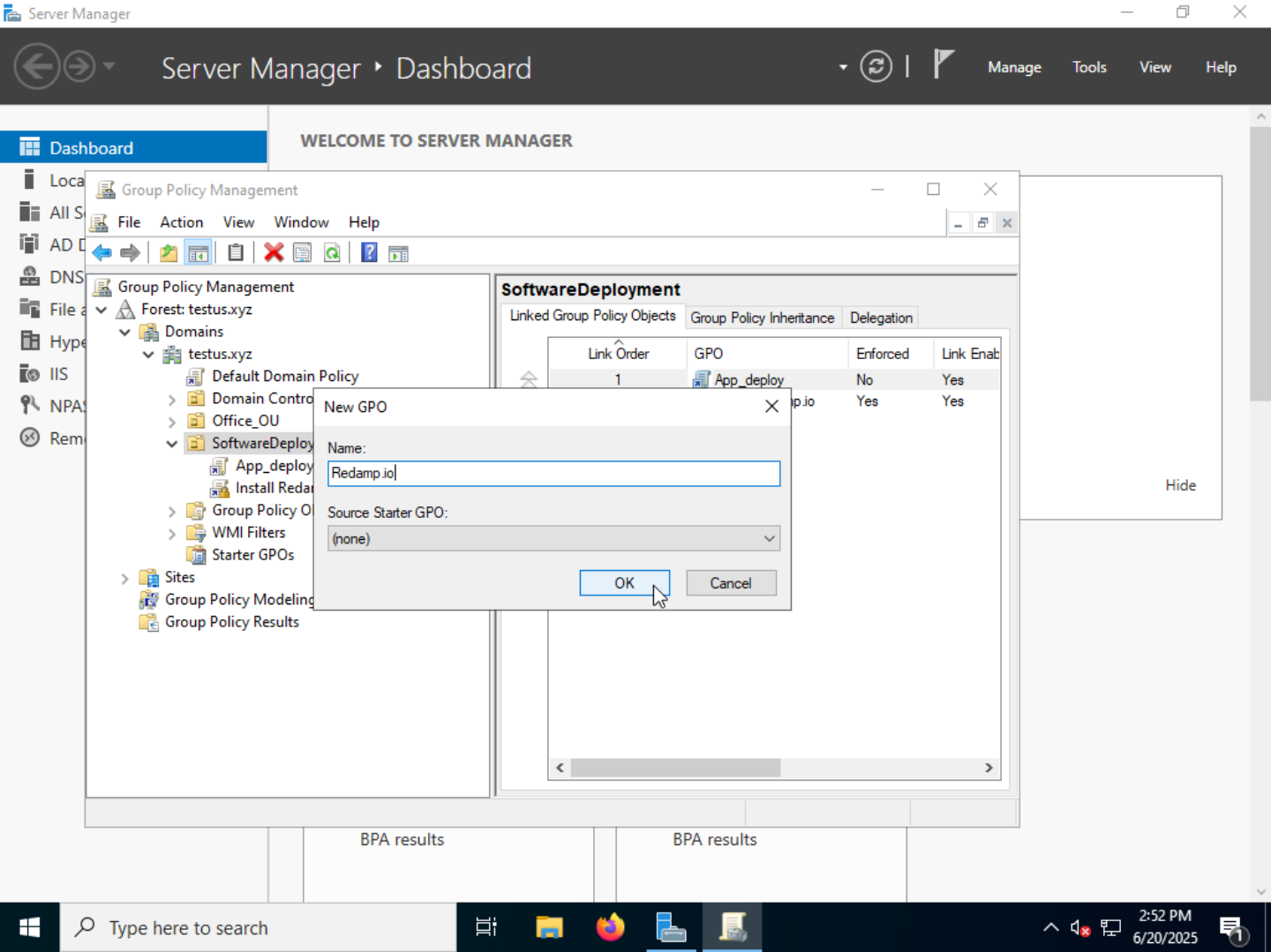This screenshot has width=1271, height=952.
Task: Open the Window menu
Action: pyautogui.click(x=301, y=222)
